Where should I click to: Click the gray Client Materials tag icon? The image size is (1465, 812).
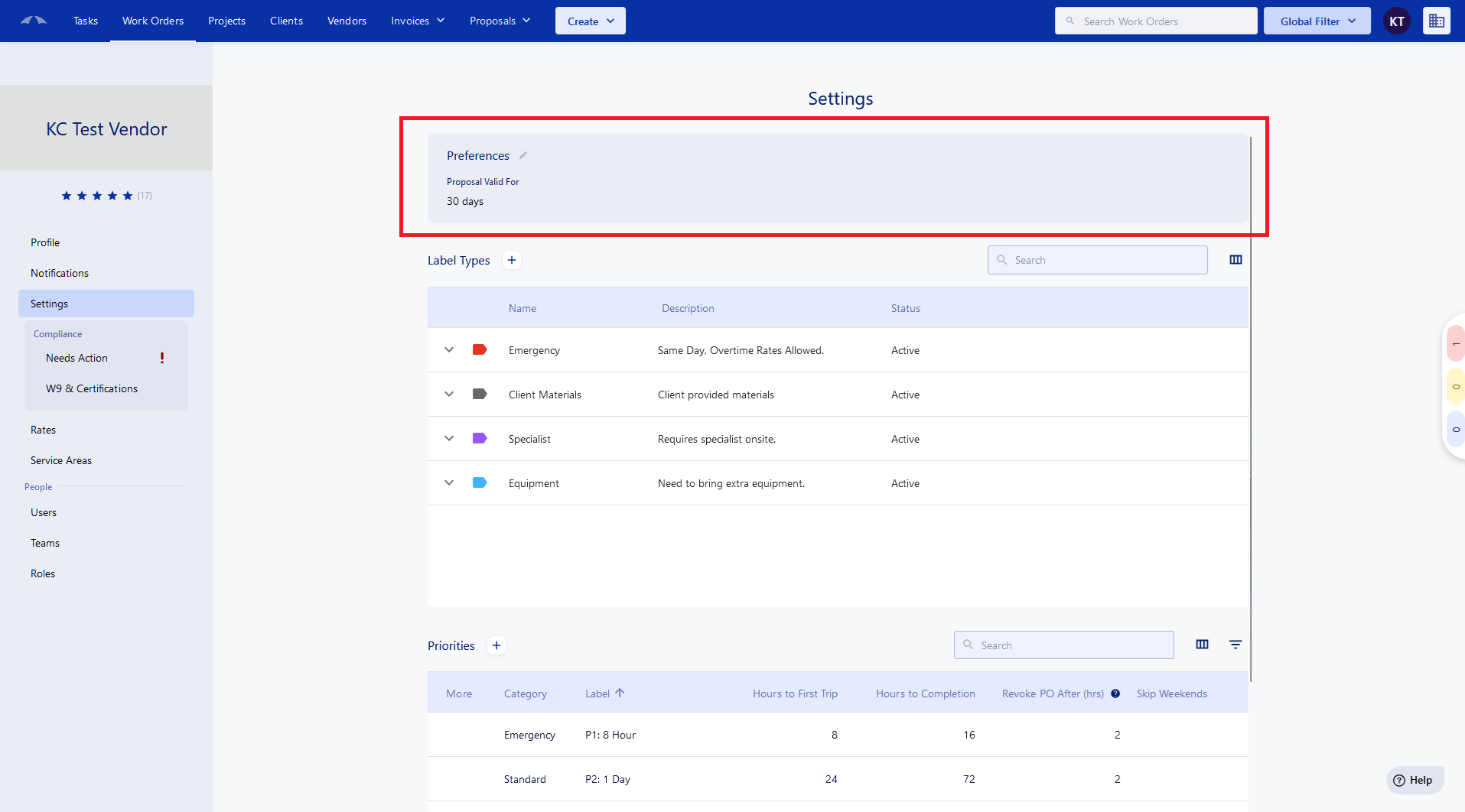point(480,394)
